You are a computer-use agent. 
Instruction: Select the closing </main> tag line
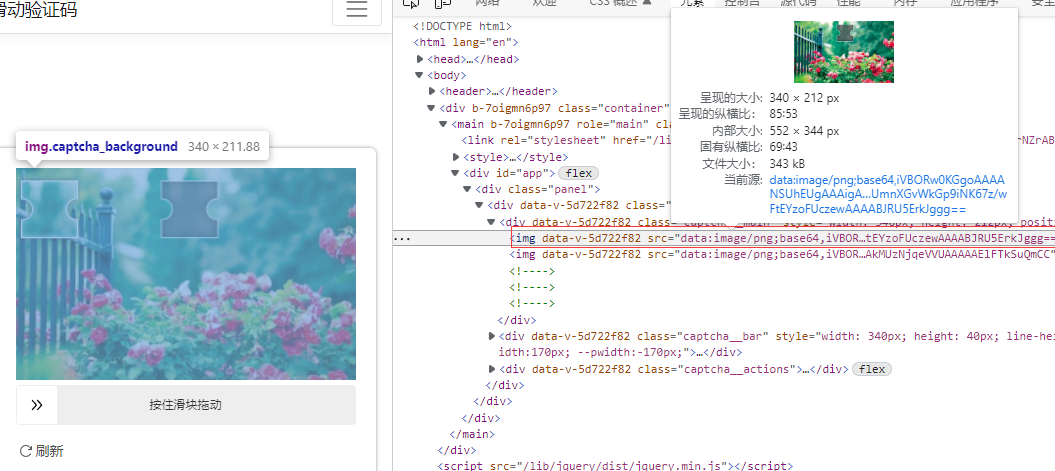(x=472, y=435)
